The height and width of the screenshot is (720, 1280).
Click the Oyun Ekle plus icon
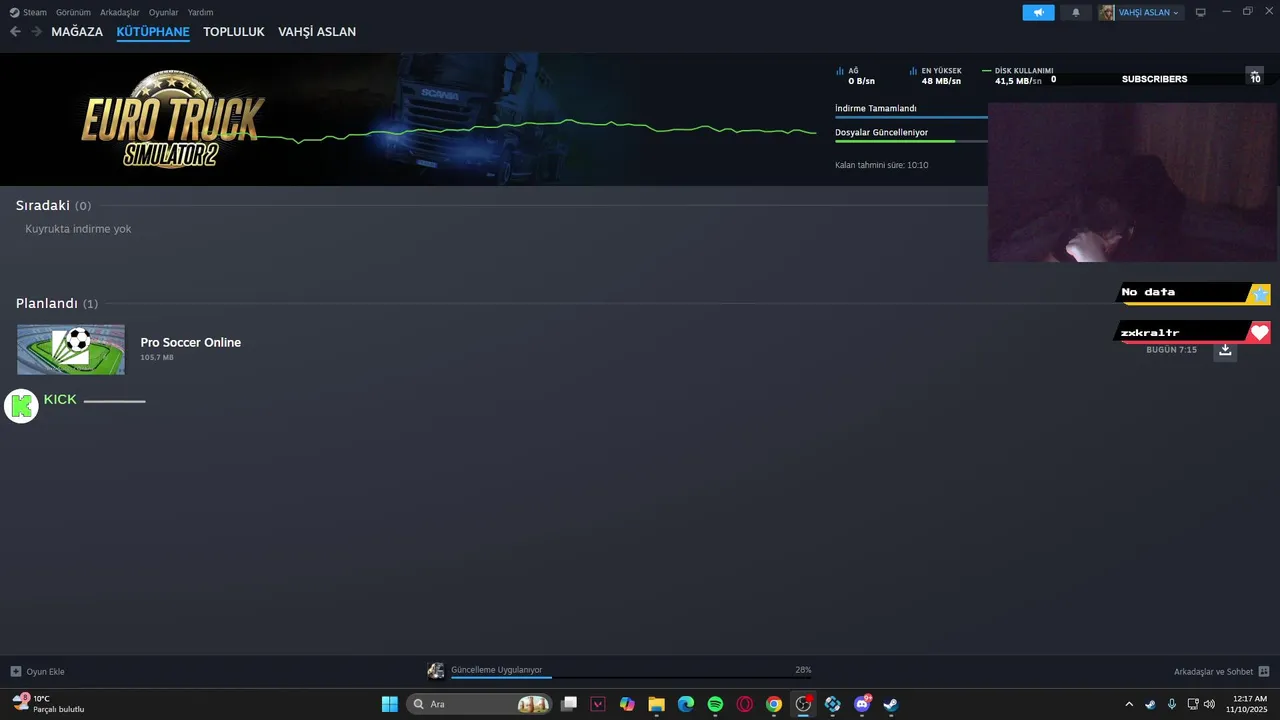click(x=15, y=671)
